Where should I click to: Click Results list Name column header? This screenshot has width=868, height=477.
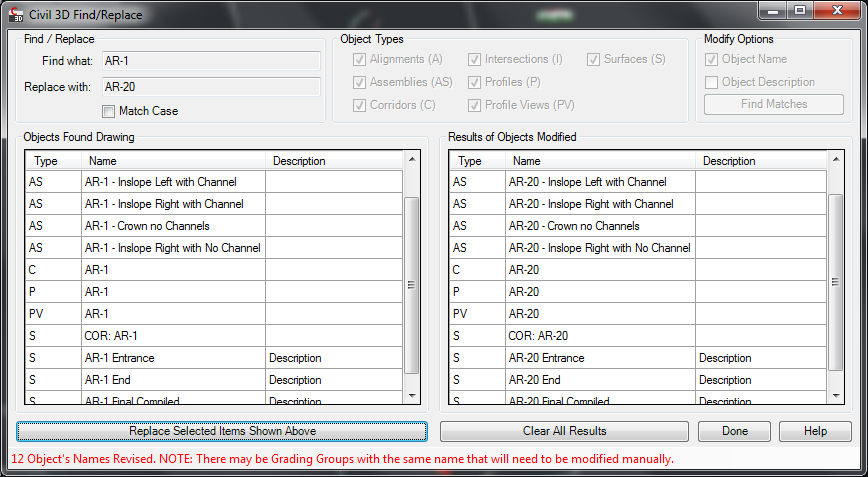[x=601, y=161]
